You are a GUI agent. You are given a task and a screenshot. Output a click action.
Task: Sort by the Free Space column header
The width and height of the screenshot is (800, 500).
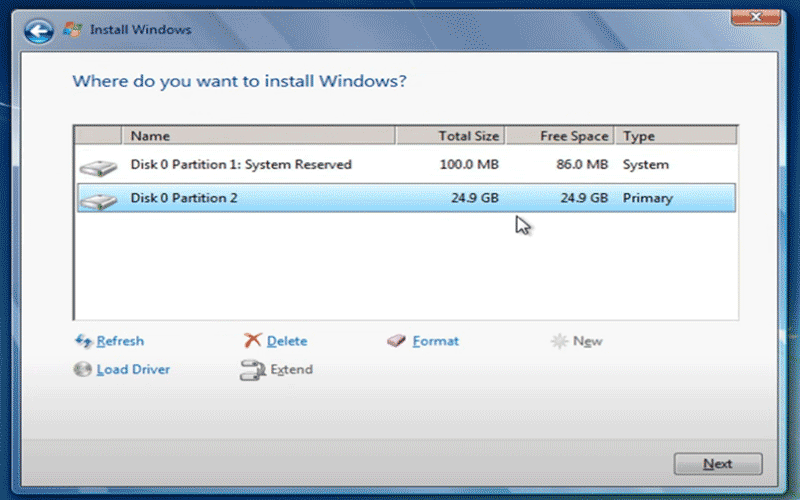click(x=560, y=136)
